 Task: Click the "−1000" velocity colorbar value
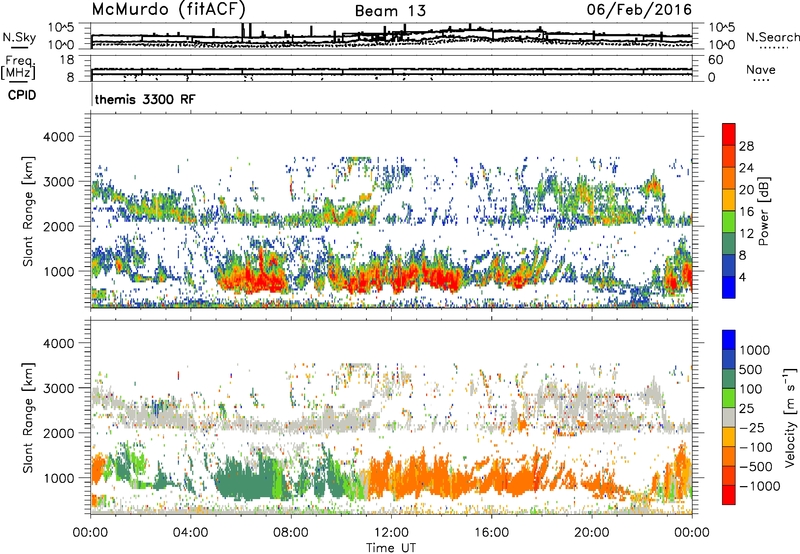click(759, 486)
